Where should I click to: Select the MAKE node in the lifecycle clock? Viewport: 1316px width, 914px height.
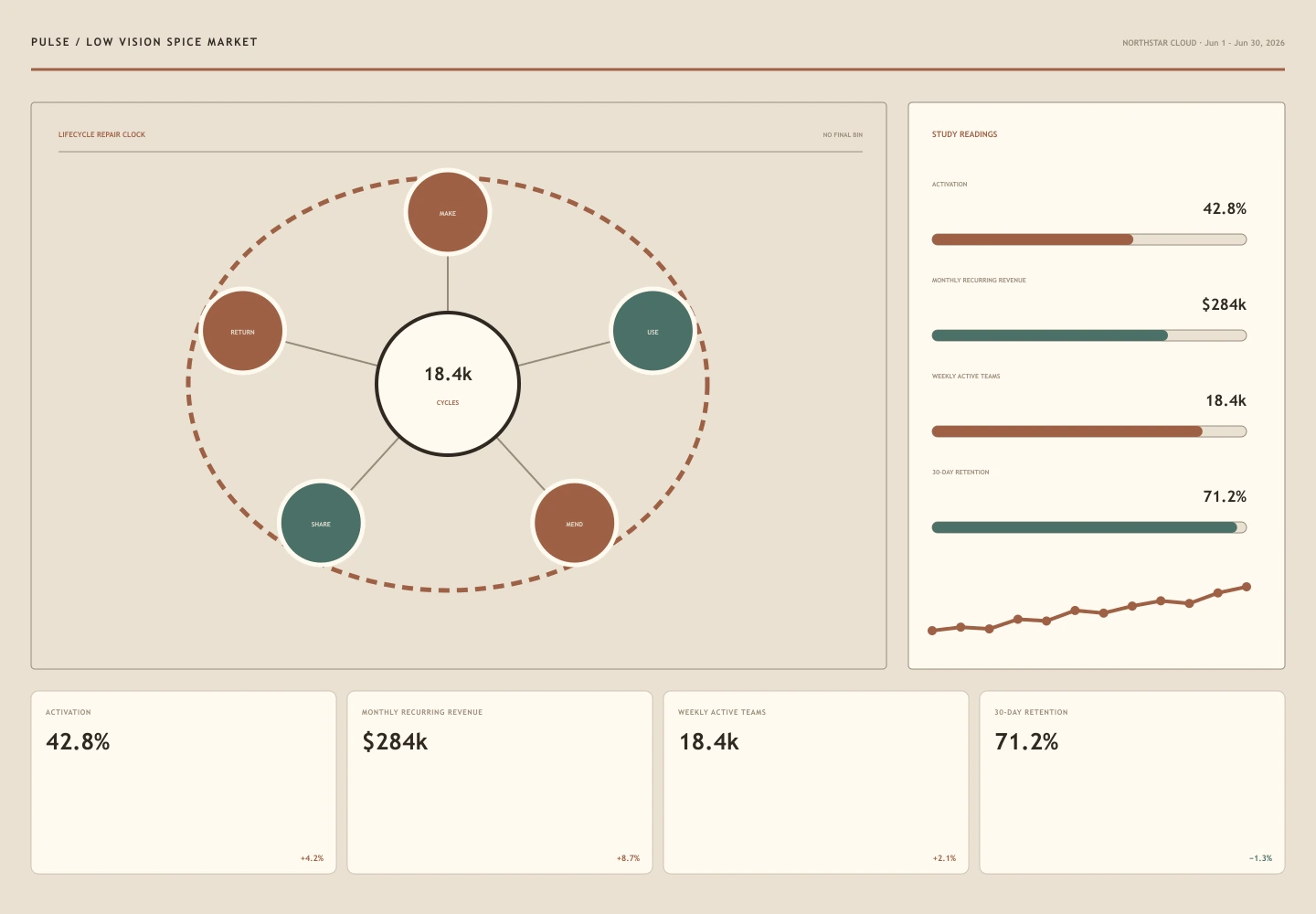448,212
